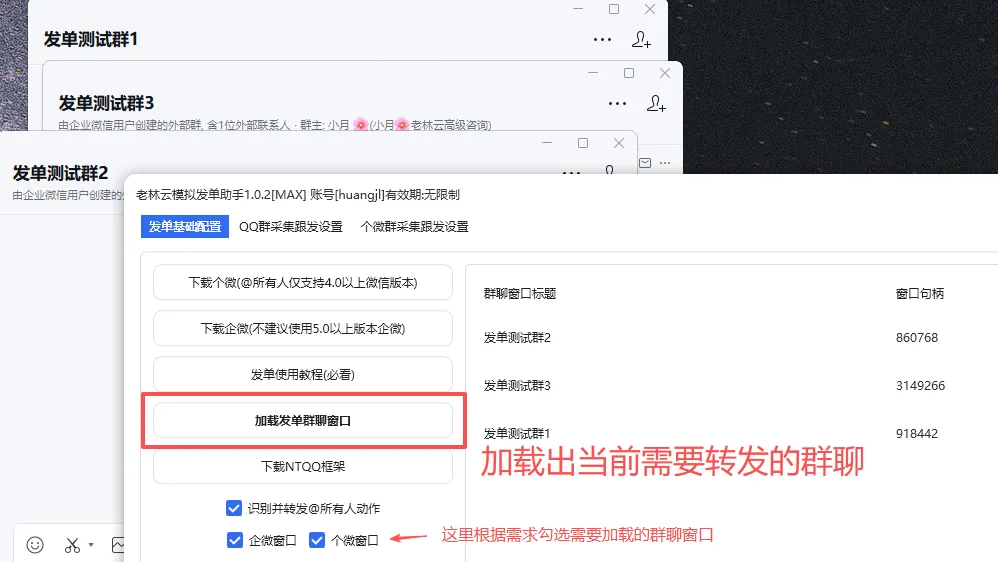This screenshot has width=998, height=562.
Task: Open more options in 发单测试群3 window
Action: coord(617,104)
